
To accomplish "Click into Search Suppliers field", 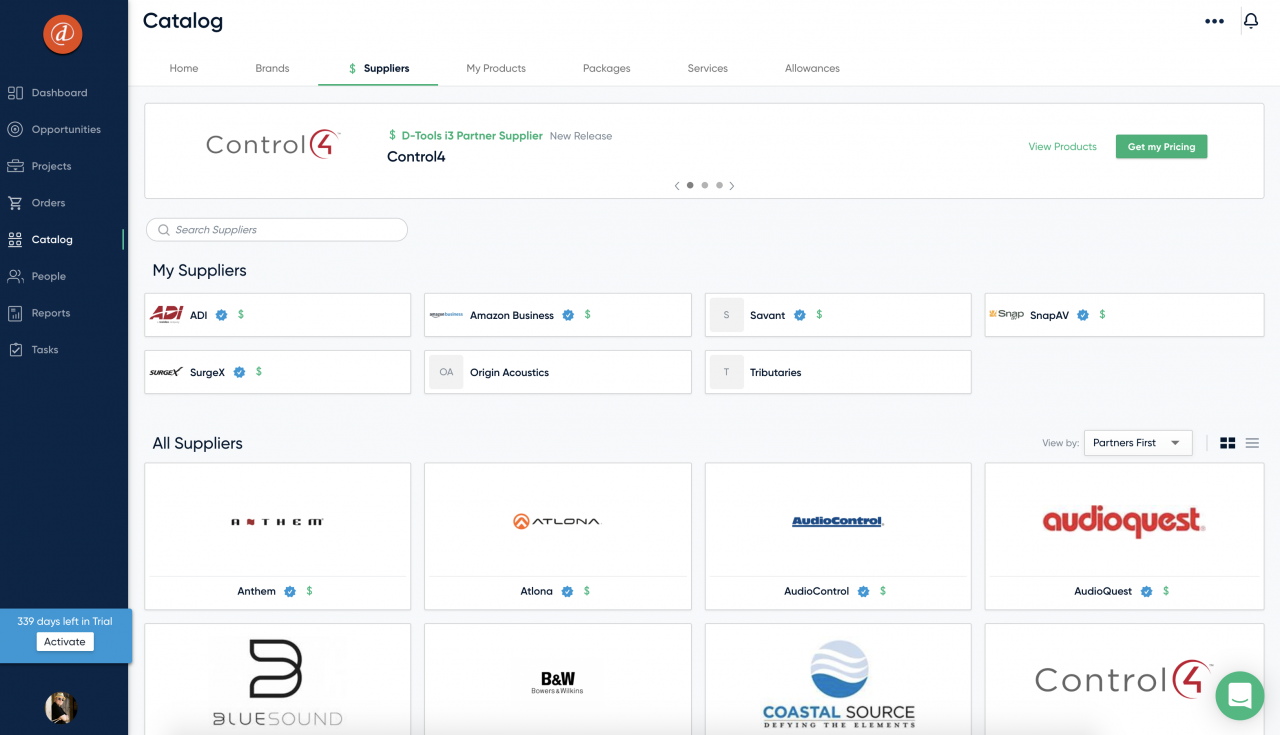I will tap(277, 230).
